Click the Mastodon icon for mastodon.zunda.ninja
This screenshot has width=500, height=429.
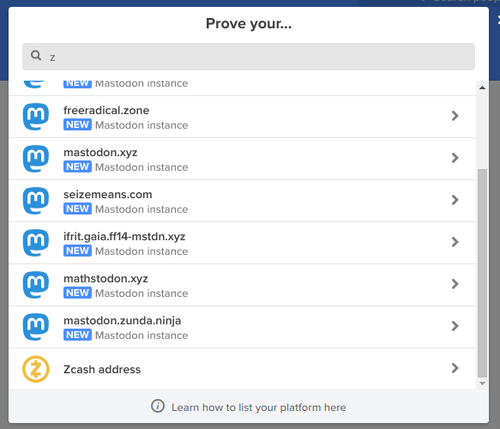36,327
